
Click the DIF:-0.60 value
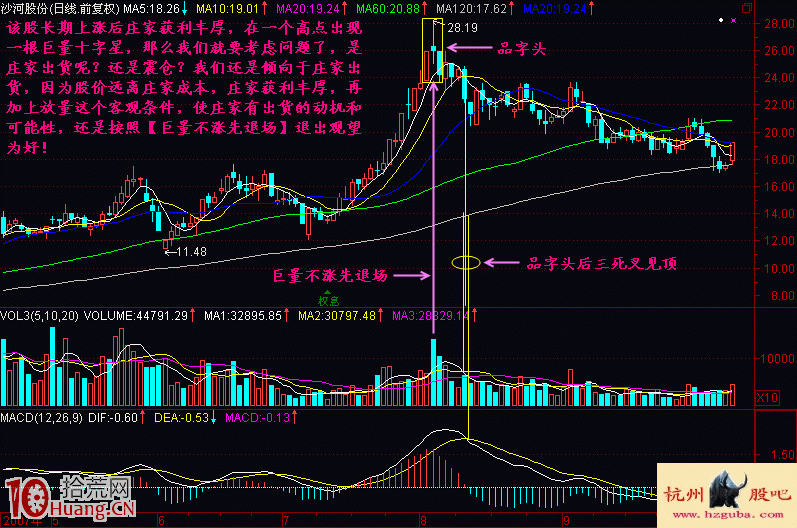coord(113,418)
